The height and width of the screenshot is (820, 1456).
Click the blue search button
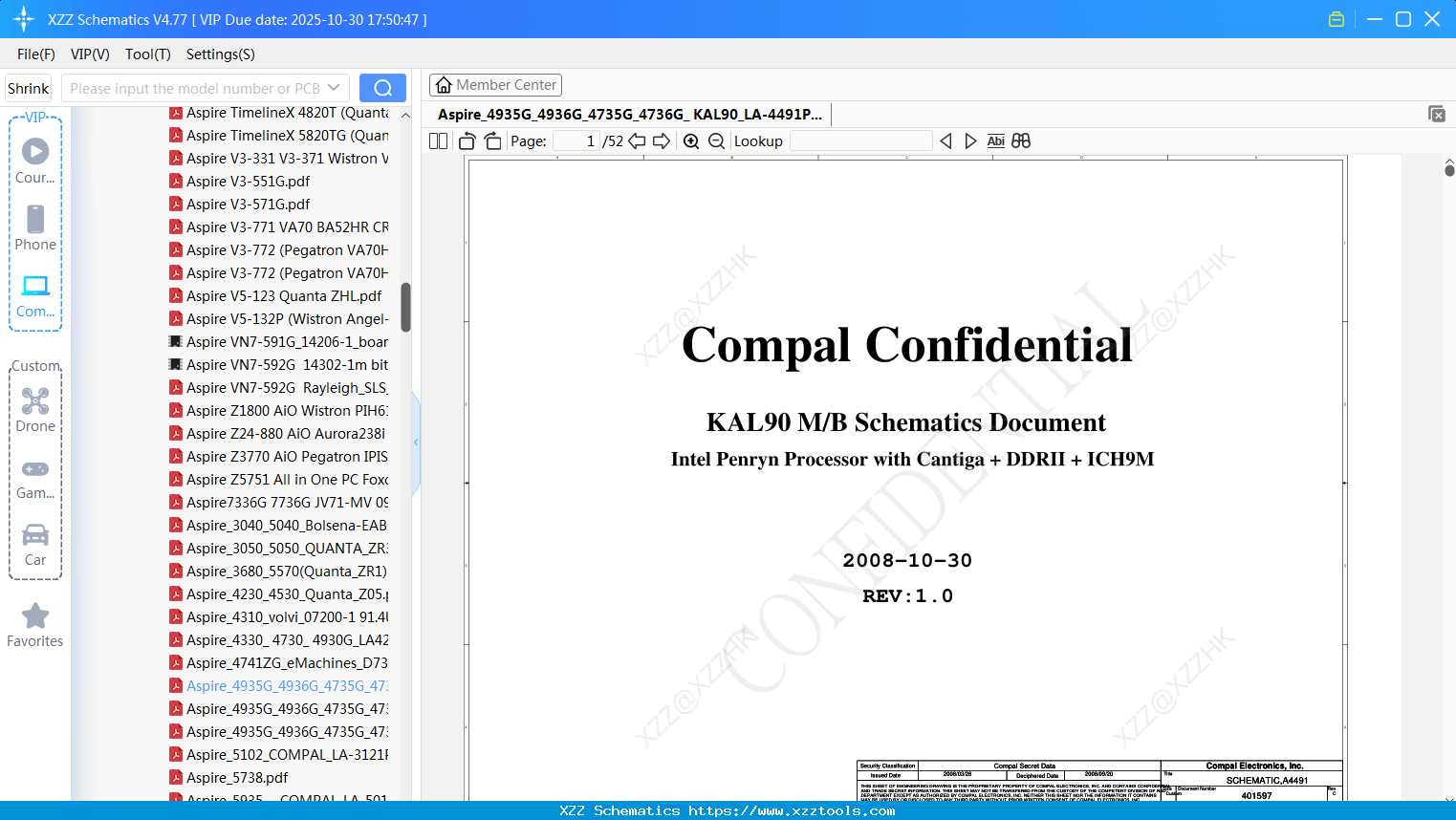point(382,88)
